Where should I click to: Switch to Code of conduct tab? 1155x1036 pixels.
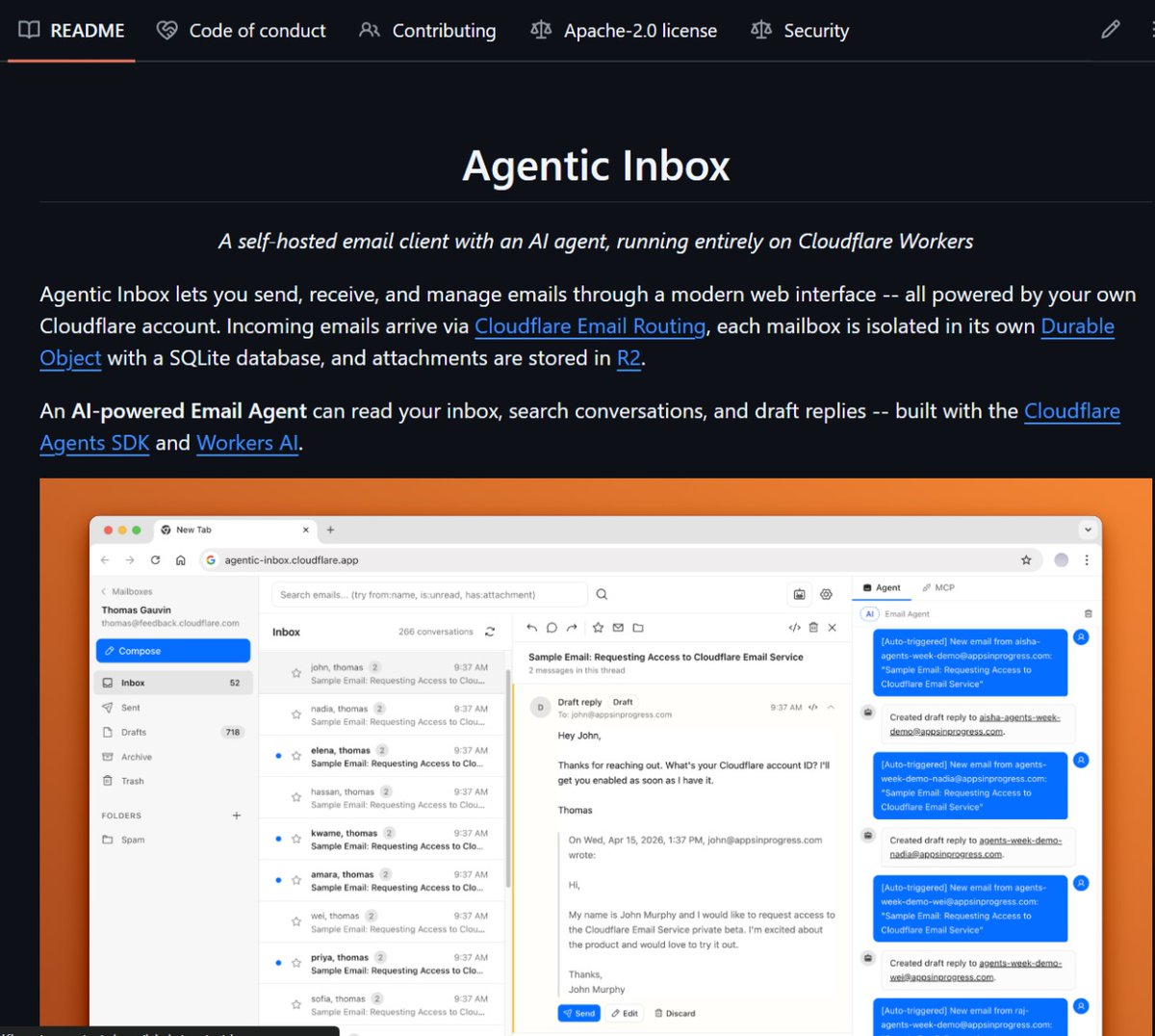[x=242, y=31]
